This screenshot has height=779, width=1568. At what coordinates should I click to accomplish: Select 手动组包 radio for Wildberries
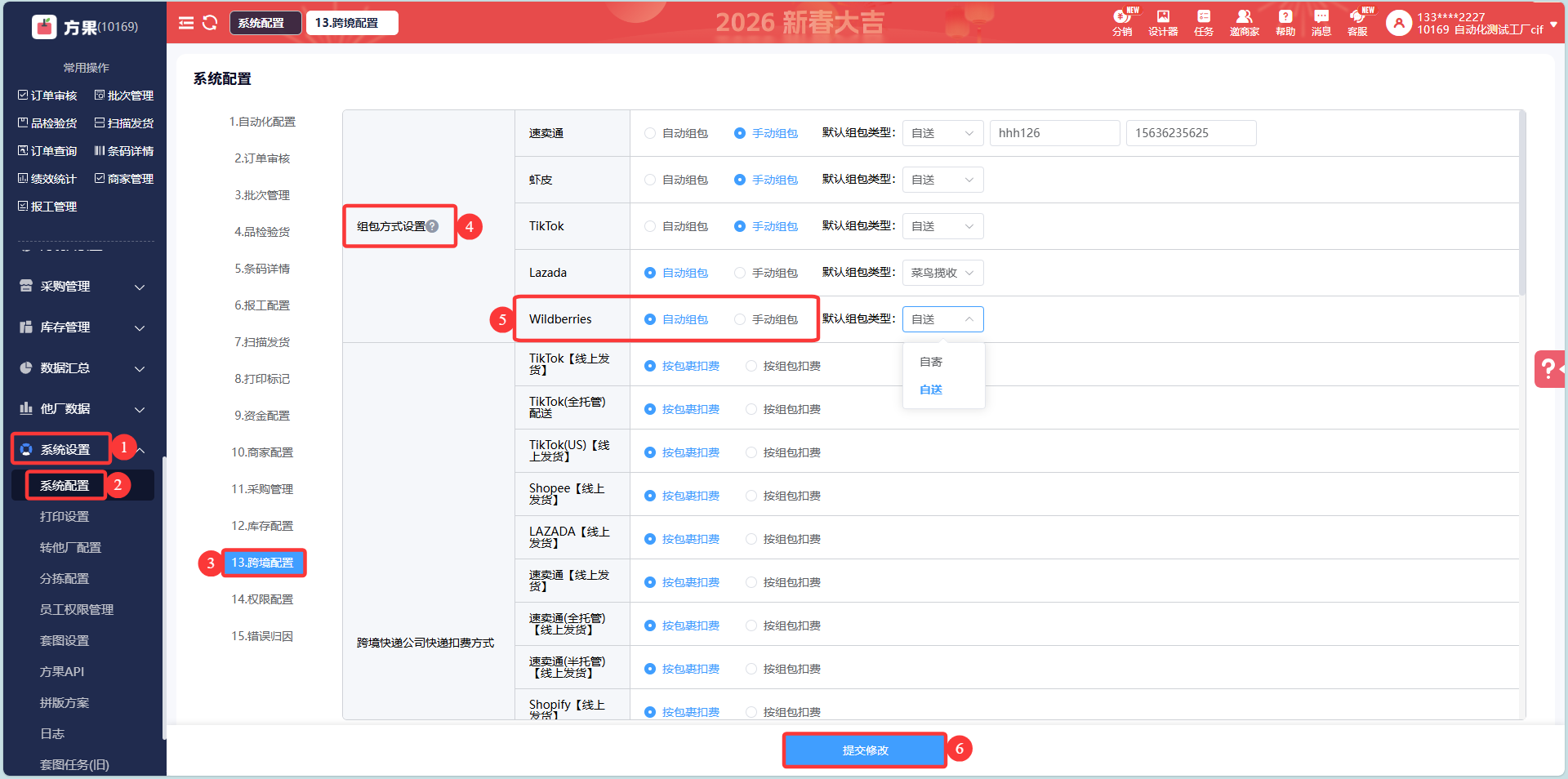click(740, 319)
